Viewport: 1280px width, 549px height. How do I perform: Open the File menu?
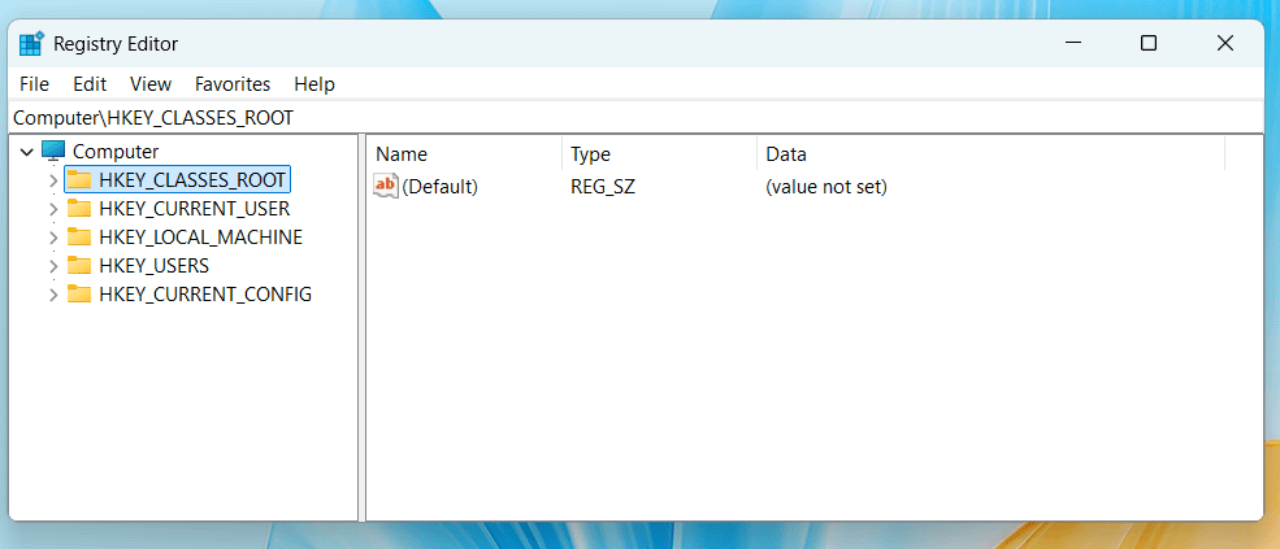coord(34,84)
